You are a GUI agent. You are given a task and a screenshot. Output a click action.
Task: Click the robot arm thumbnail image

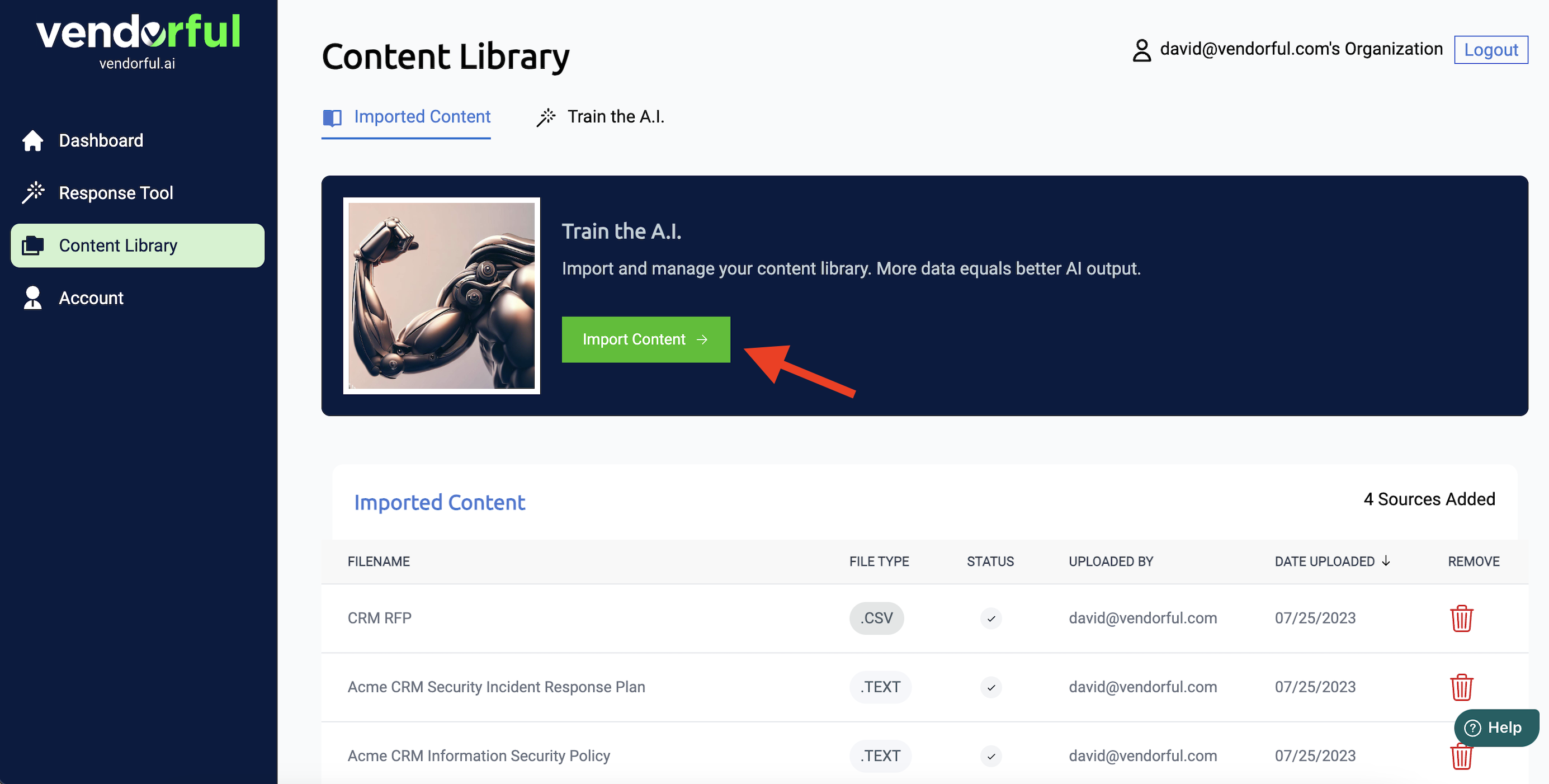[441, 295]
